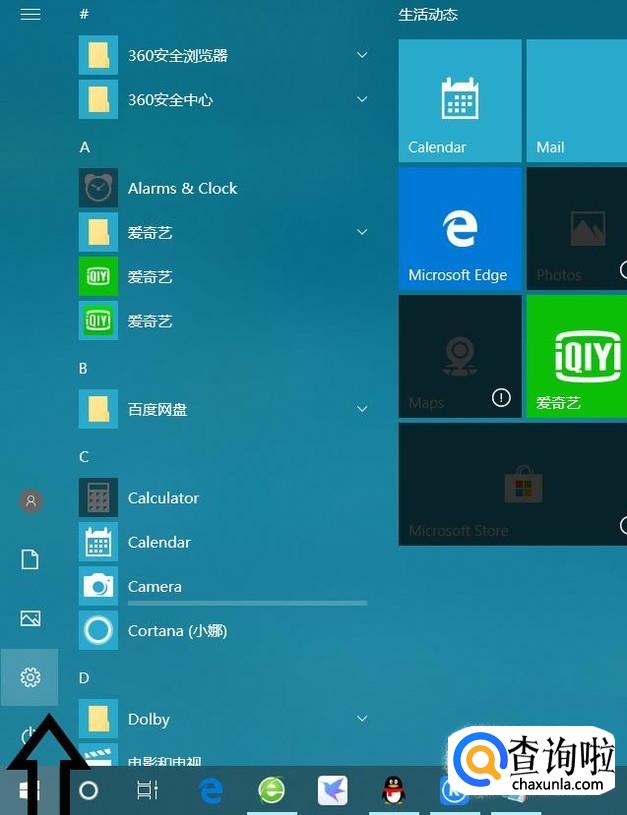
Task: Open the Microsoft Edge tile
Action: pyautogui.click(x=460, y=228)
